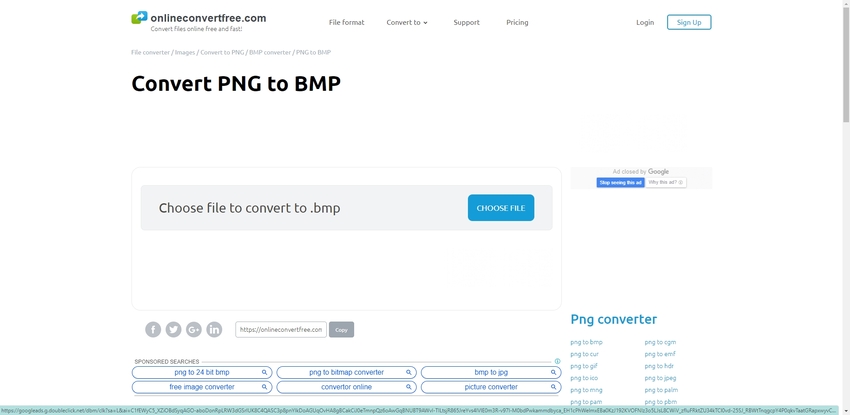The height and width of the screenshot is (415, 850).
Task: Click search icon on 'bmp to jpg'
Action: [x=553, y=372]
